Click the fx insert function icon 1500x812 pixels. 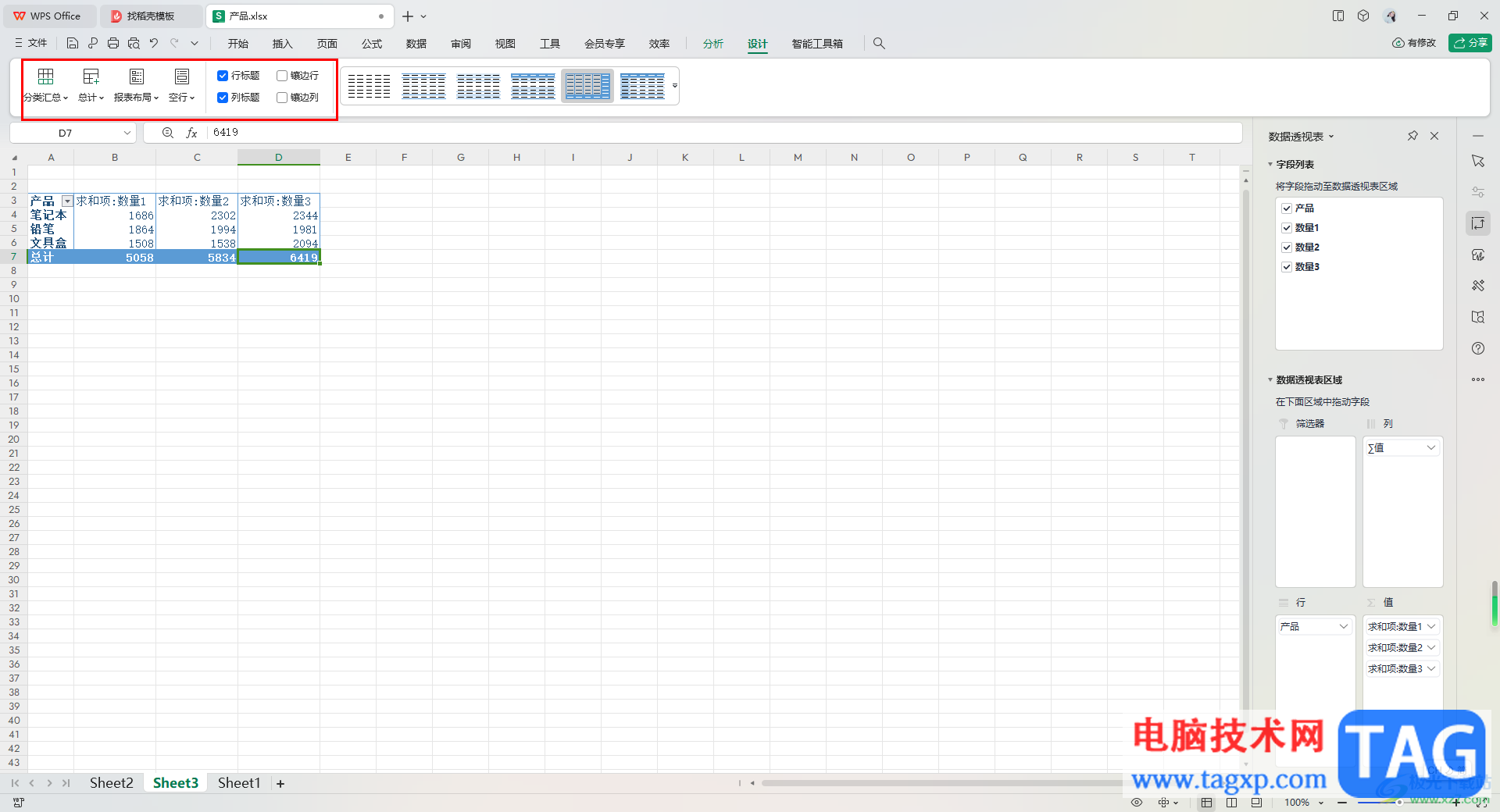click(191, 133)
